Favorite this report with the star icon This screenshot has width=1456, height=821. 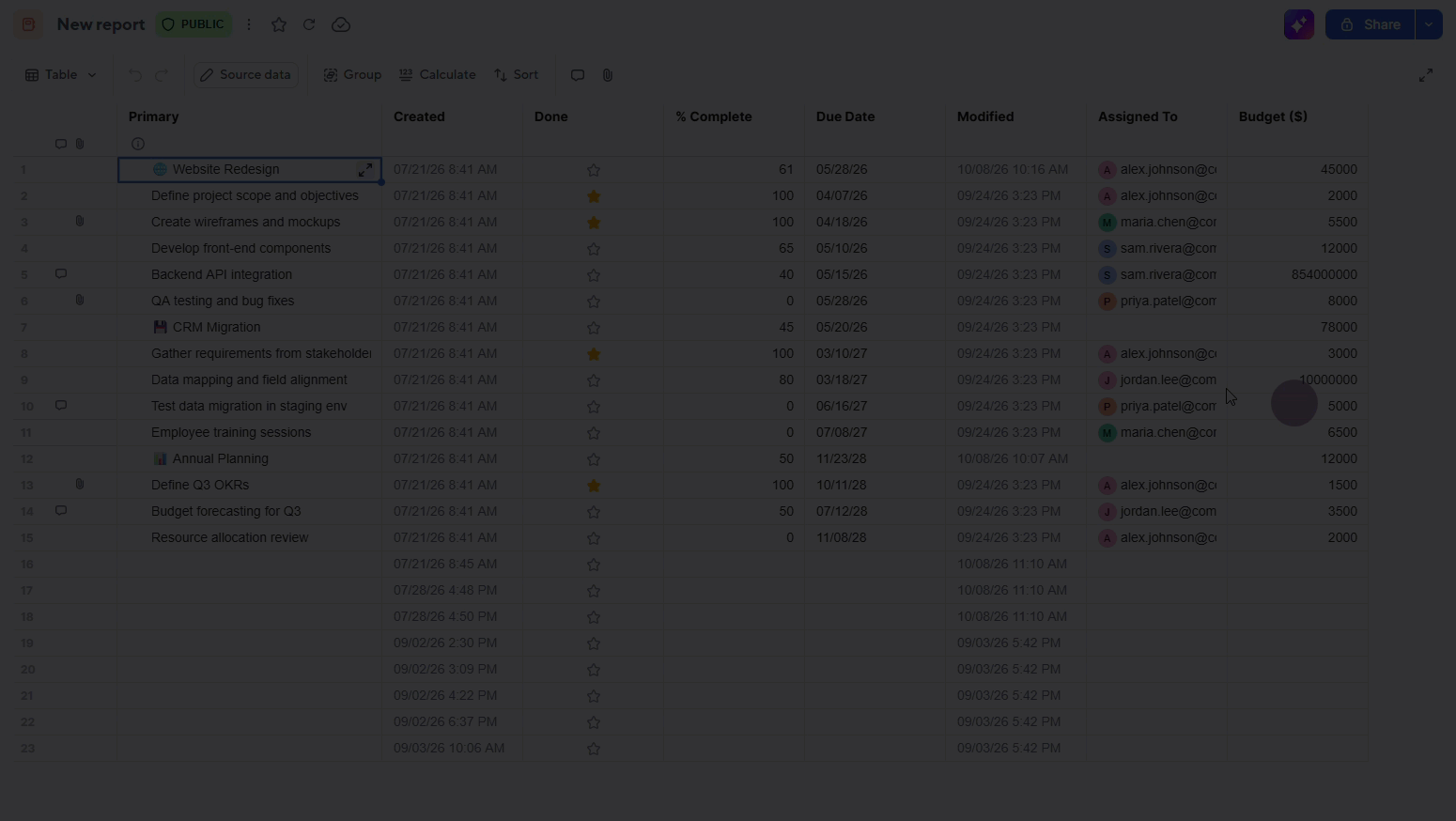[279, 24]
